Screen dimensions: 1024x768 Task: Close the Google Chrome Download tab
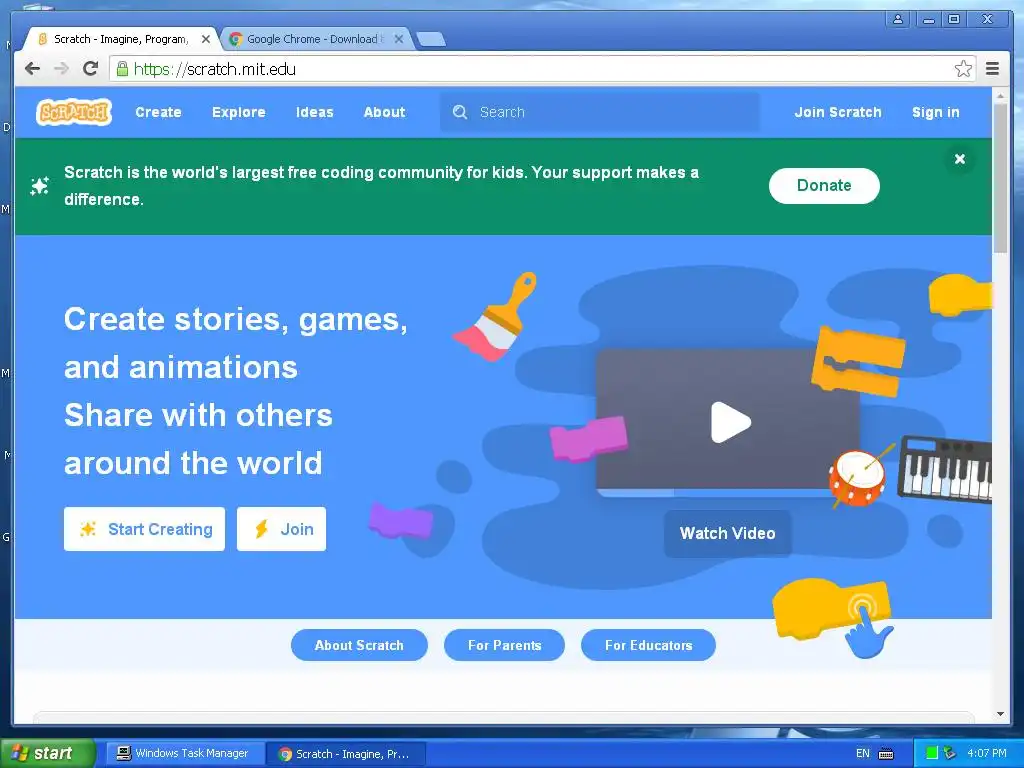point(398,39)
